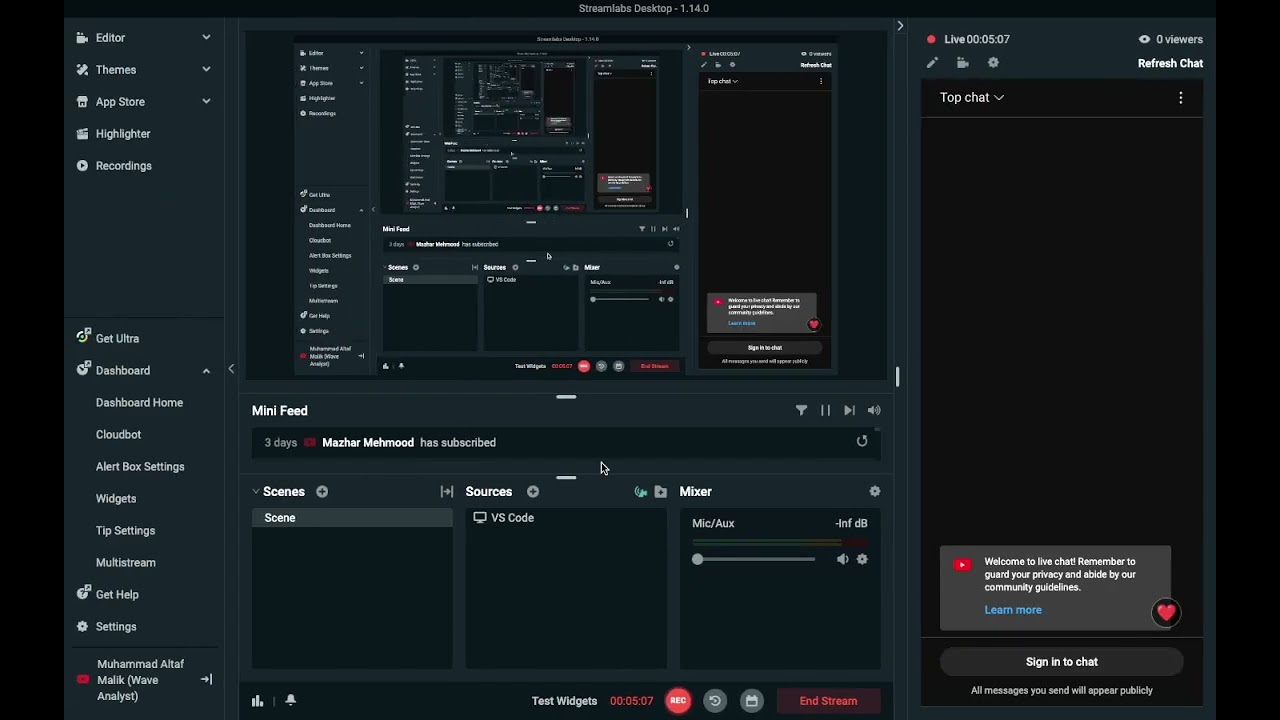Collapse the left sidebar with arrow
This screenshot has width=1280, height=720.
231,369
